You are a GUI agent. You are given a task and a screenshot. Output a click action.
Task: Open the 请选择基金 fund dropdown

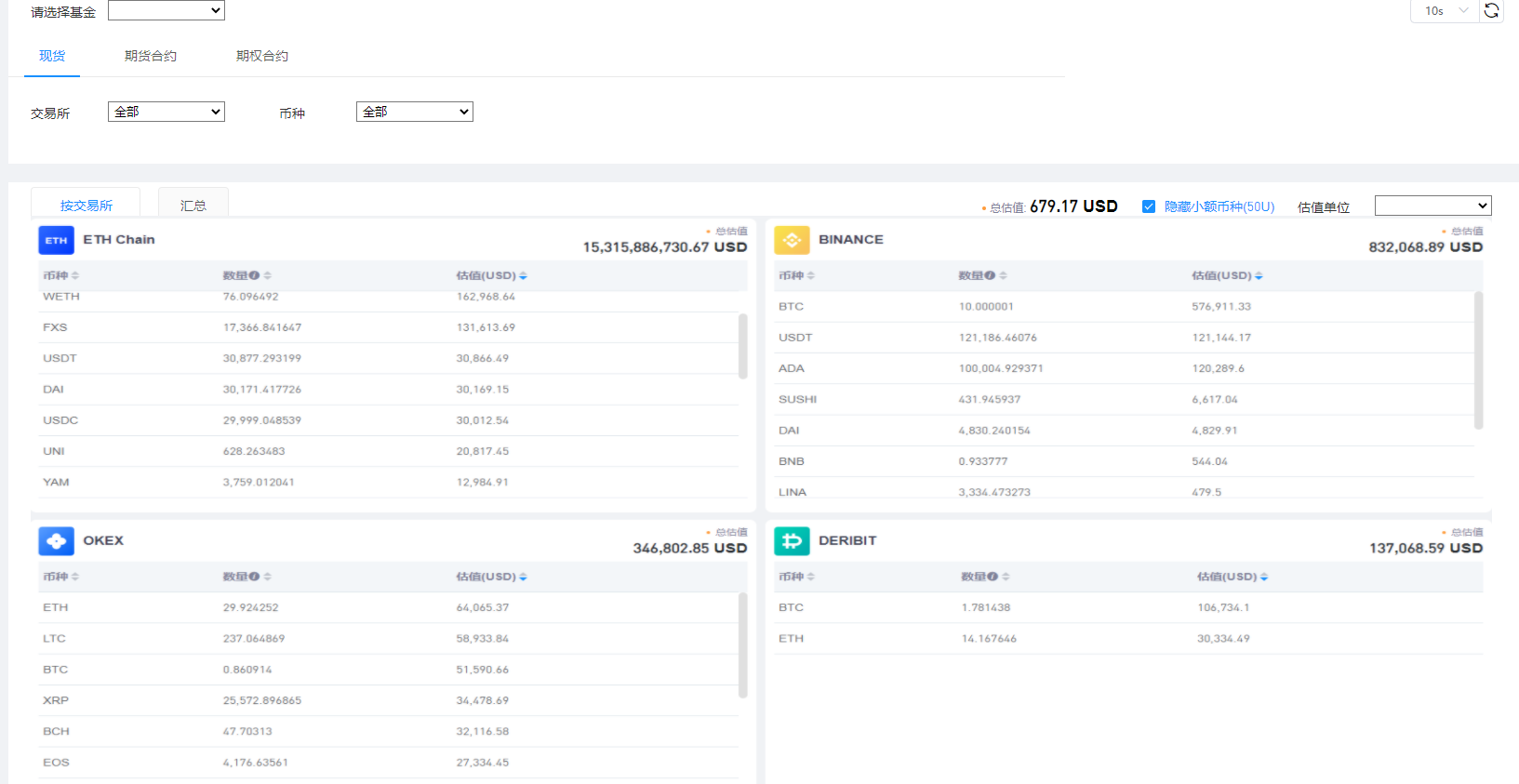point(167,10)
